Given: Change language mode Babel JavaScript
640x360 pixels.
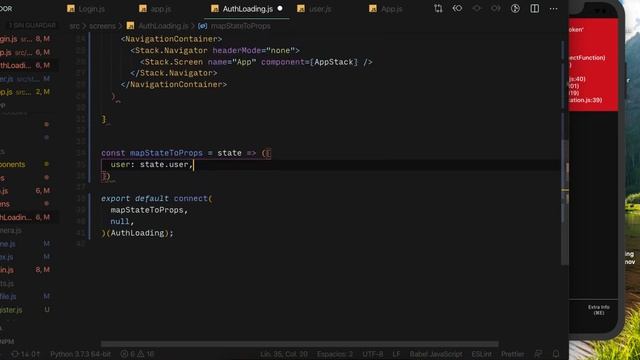Looking at the screenshot, I should 436,354.
